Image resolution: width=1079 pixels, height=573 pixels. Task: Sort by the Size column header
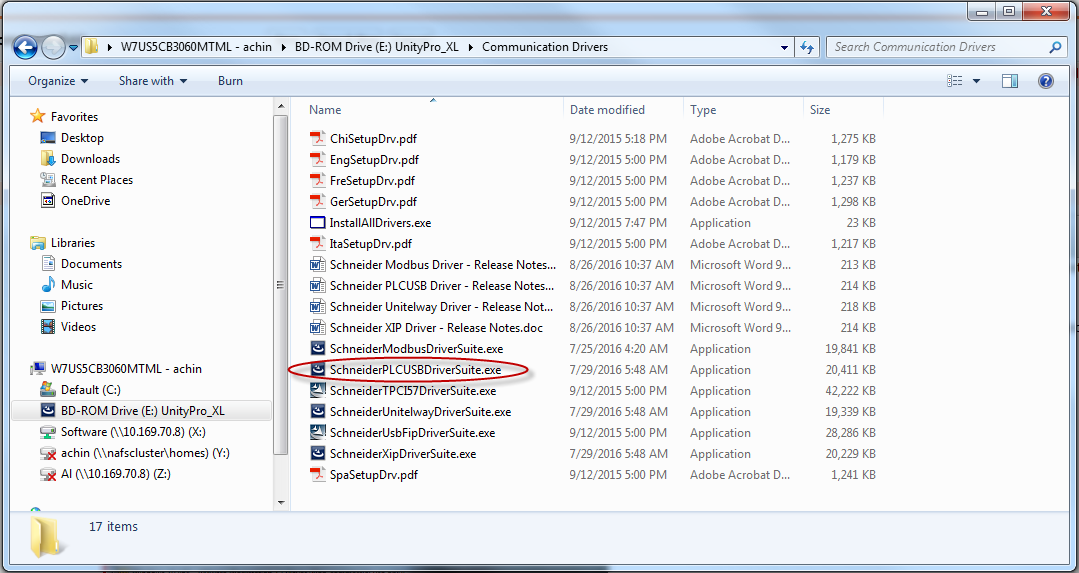pos(820,109)
